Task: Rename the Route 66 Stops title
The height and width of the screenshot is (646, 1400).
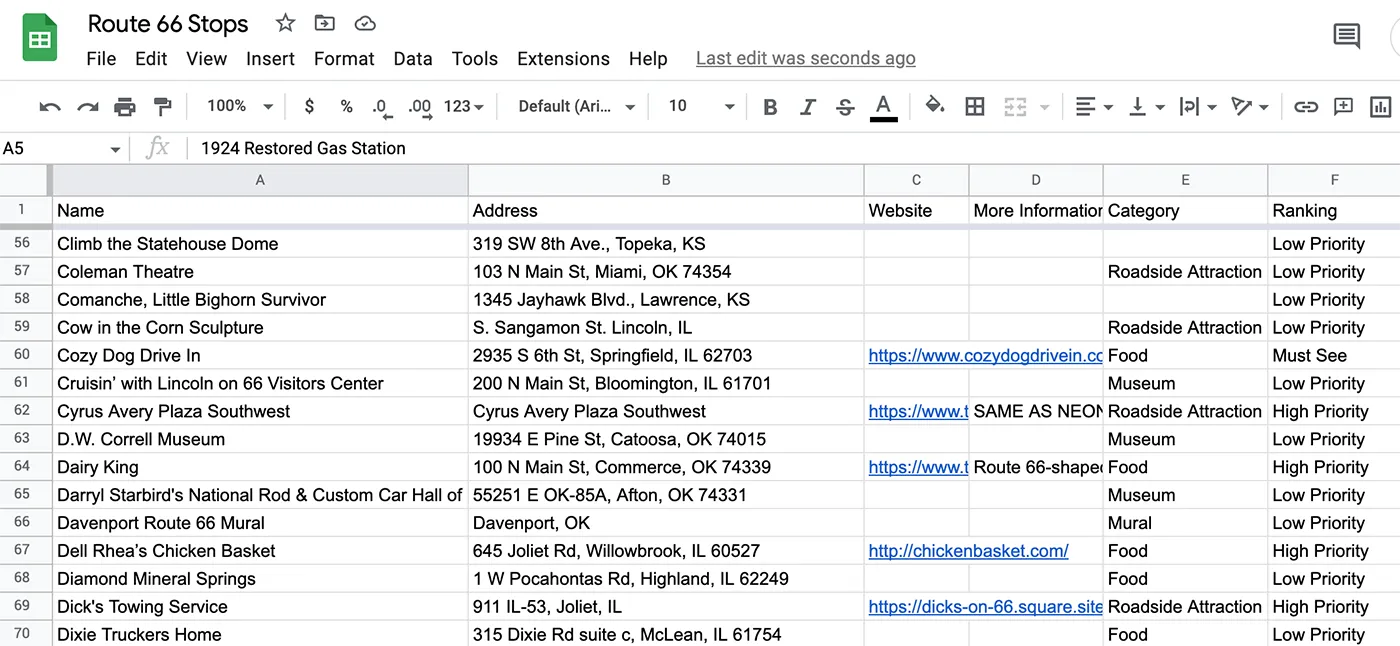Action: [x=168, y=24]
